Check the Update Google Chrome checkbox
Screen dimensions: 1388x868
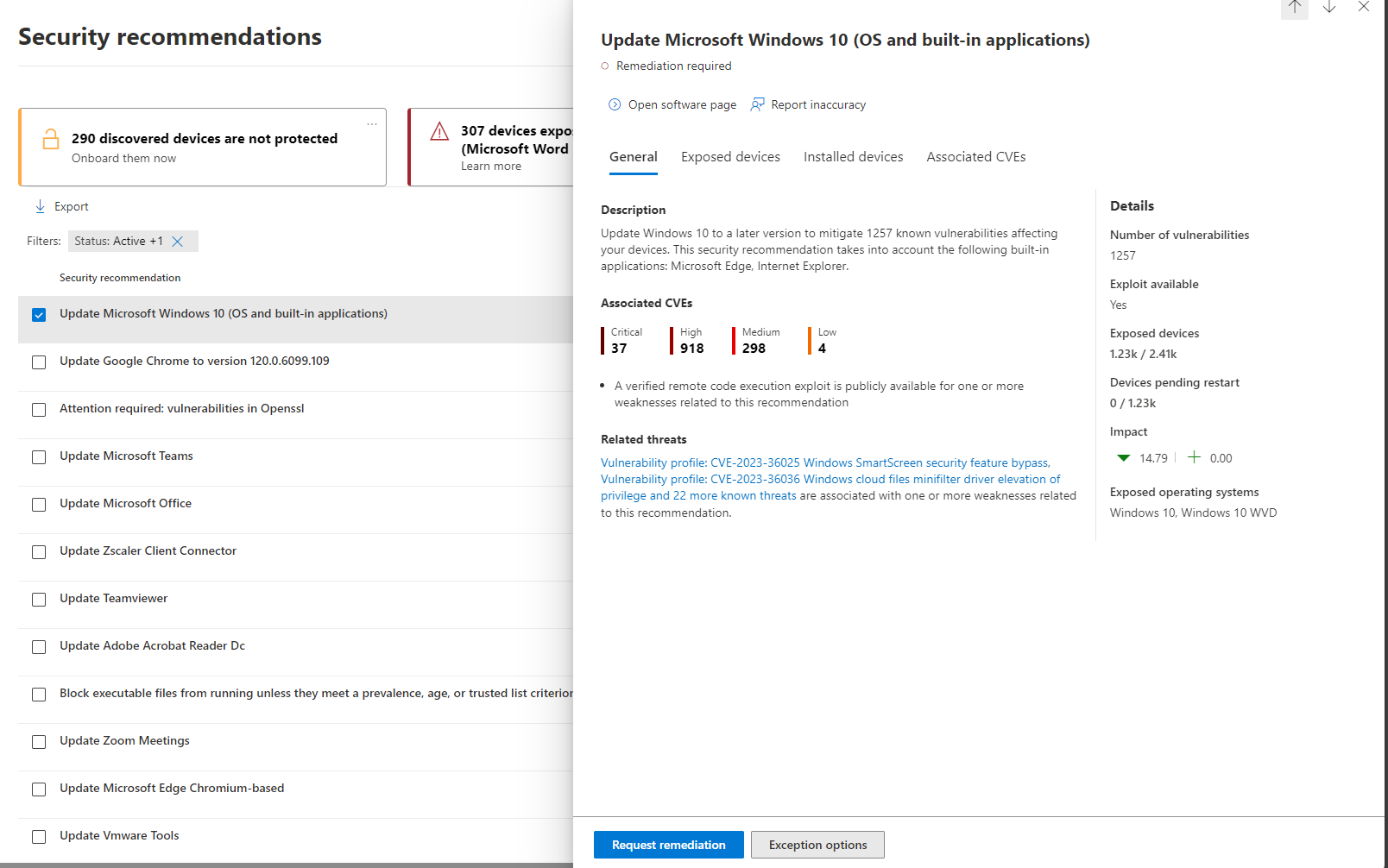(x=39, y=362)
